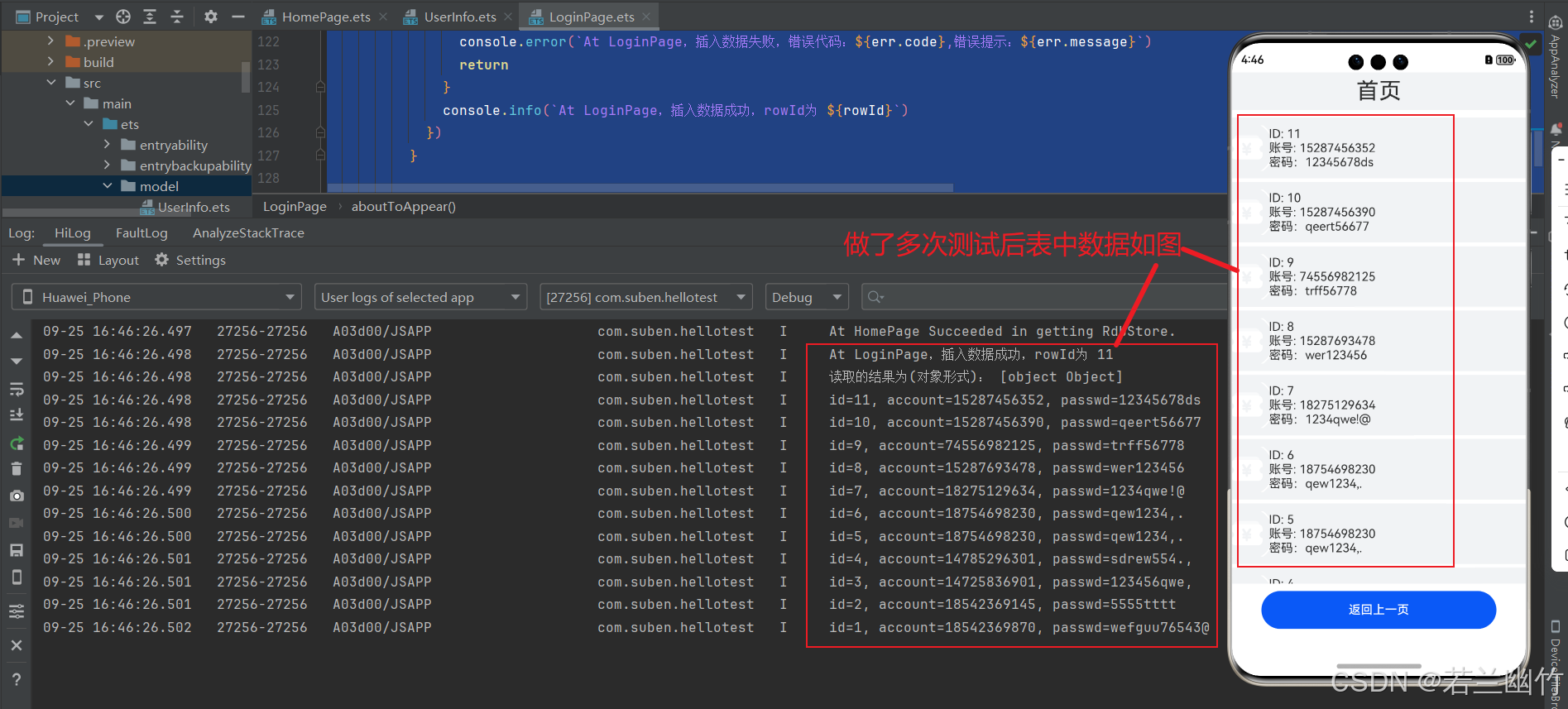Collapse the ets folder
1568x709 pixels.
coord(89,123)
